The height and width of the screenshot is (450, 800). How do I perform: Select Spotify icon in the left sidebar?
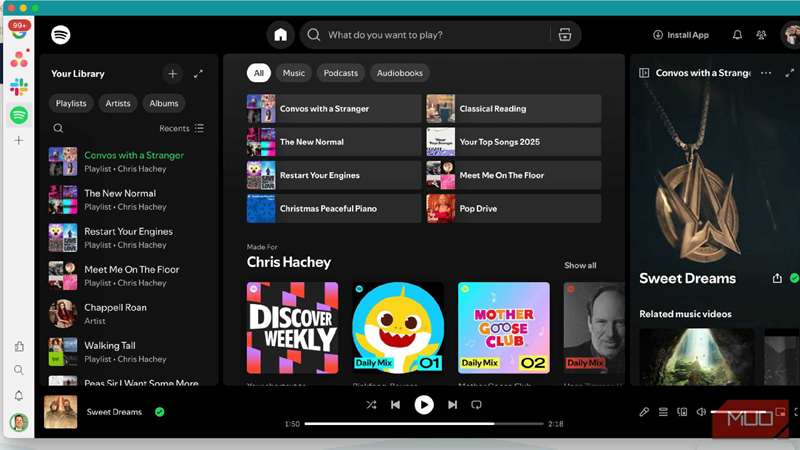pos(19,115)
